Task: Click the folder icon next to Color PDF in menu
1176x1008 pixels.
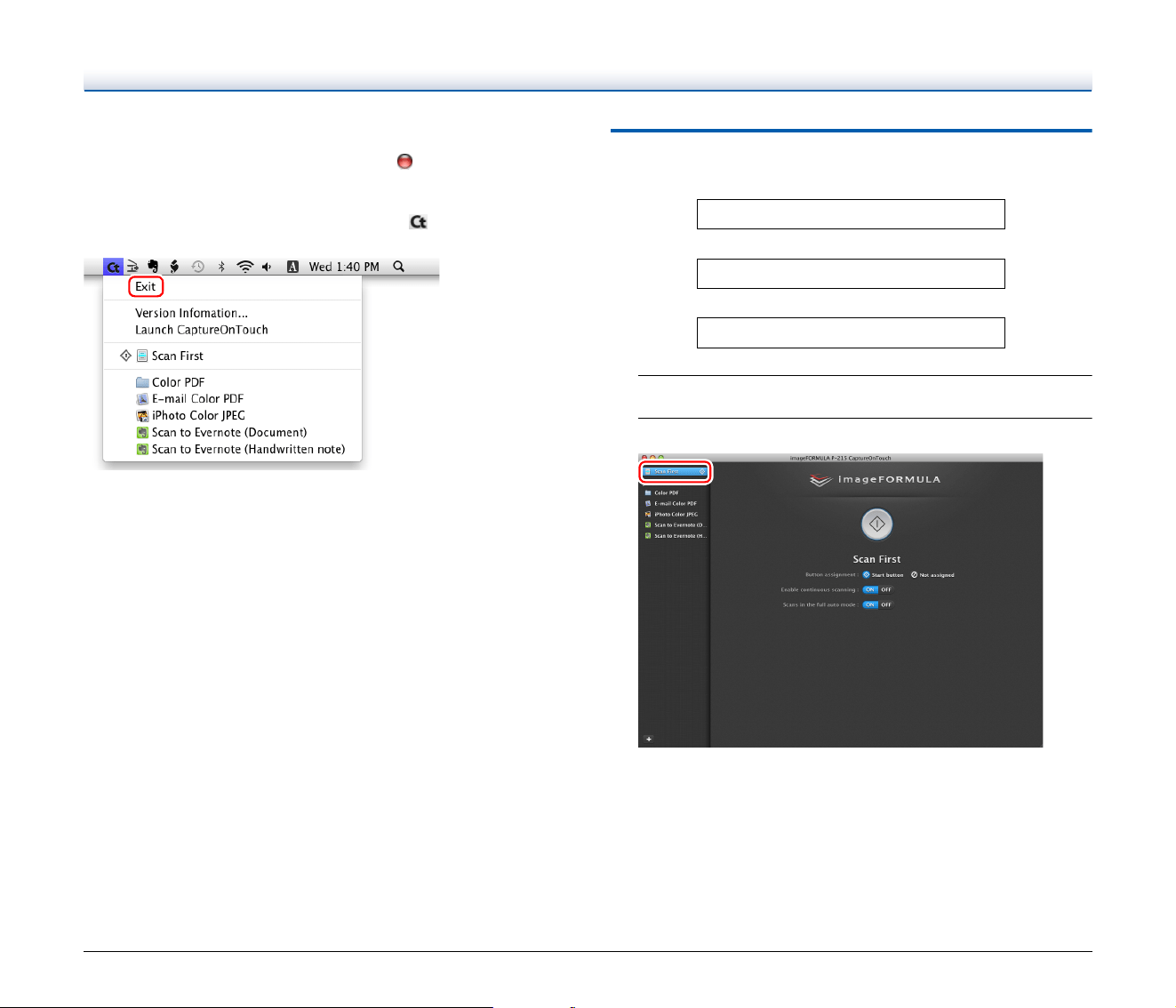Action: click(x=142, y=382)
